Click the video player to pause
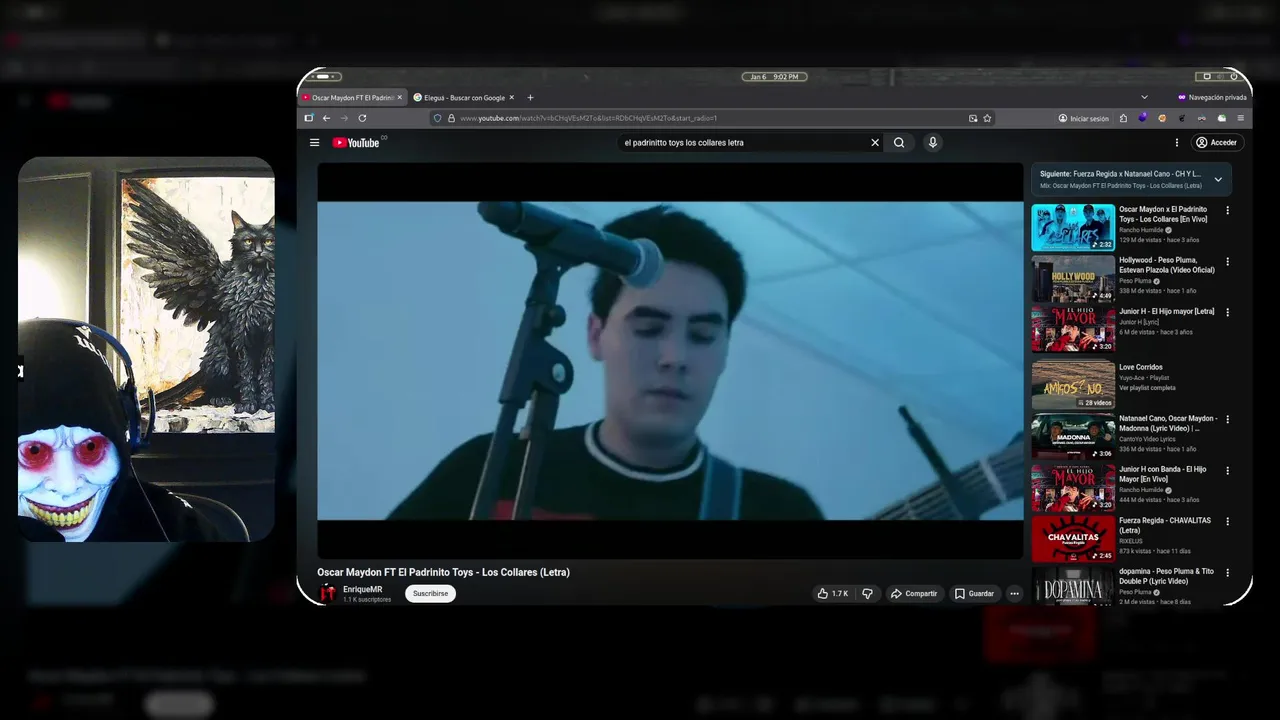Image resolution: width=1280 pixels, height=720 pixels. pyautogui.click(x=670, y=360)
